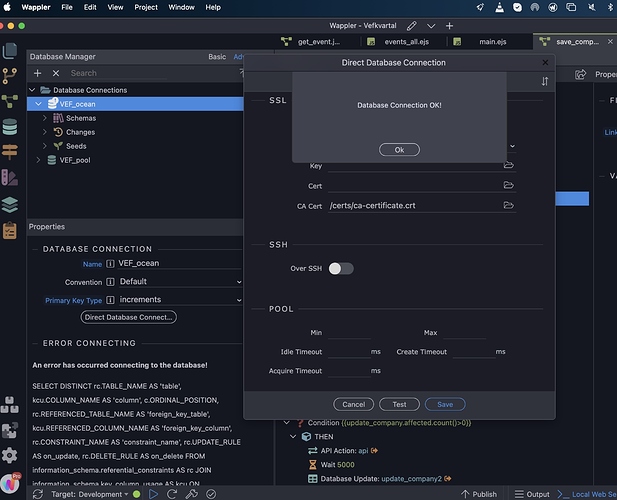Image resolution: width=617 pixels, height=500 pixels.
Task: Open the Target Development dropdown
Action: pyautogui.click(x=89, y=494)
